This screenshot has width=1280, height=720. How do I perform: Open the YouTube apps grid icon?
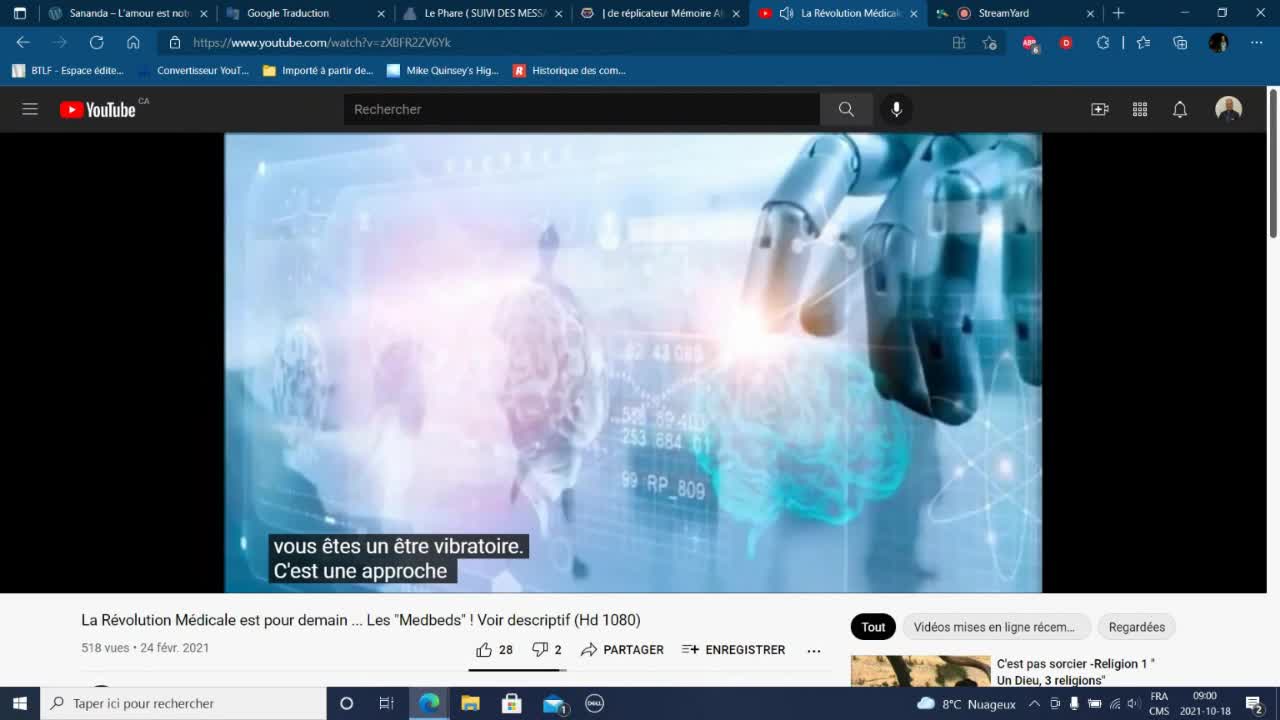click(x=1140, y=109)
